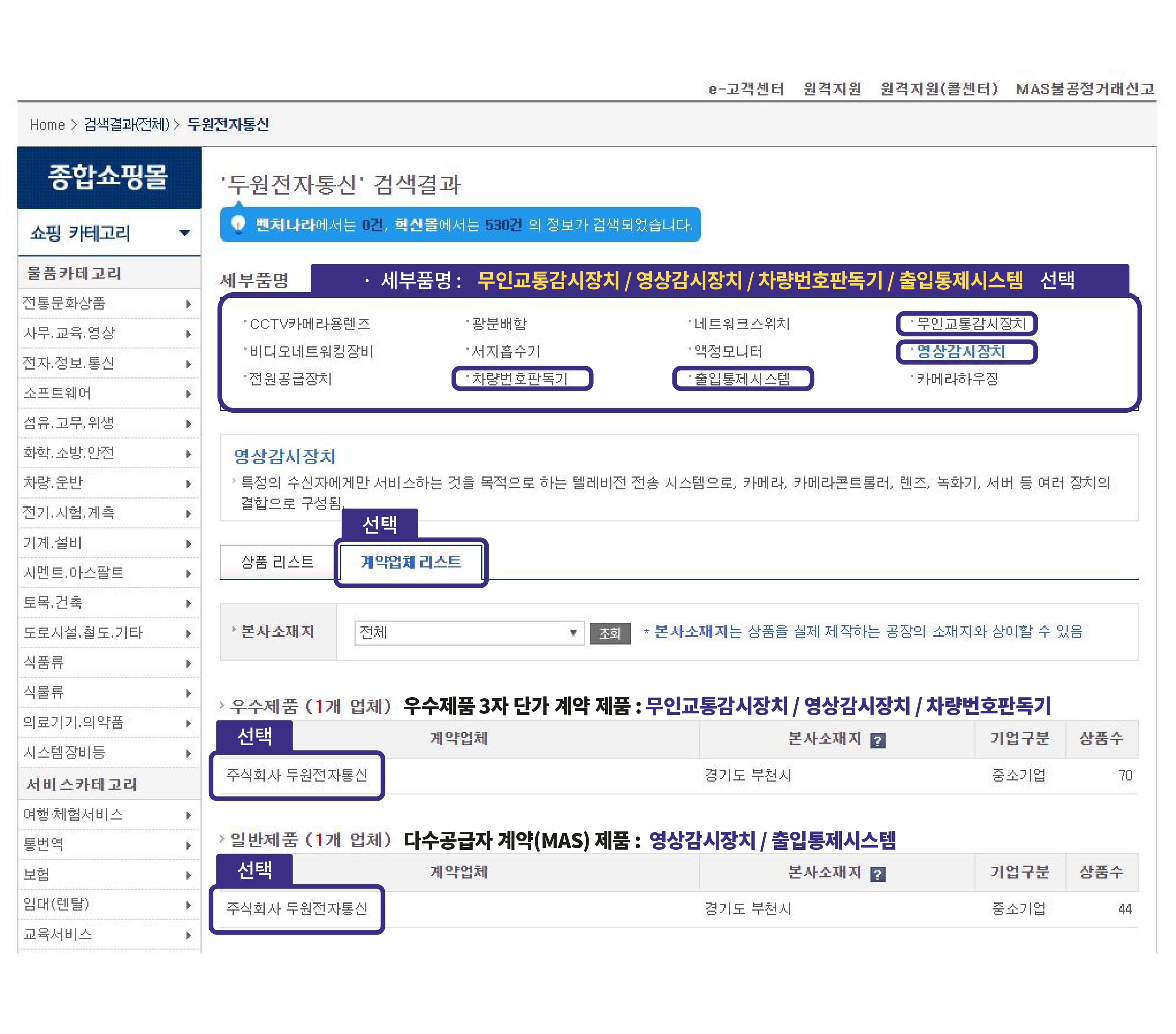Open the 여행·체험서비스 category
Viewport: 1176px width, 1034px height.
tap(109, 814)
